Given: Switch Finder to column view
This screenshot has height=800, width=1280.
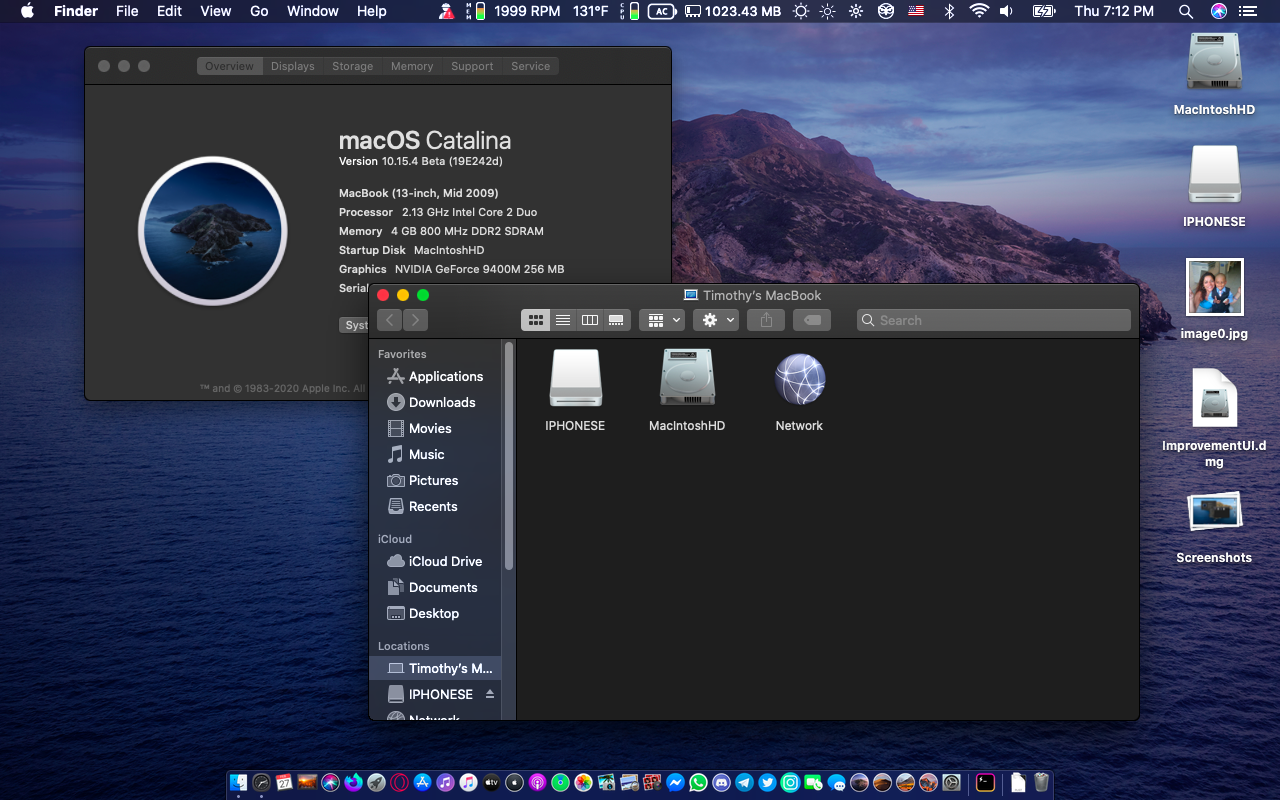Looking at the screenshot, I should click(x=590, y=320).
